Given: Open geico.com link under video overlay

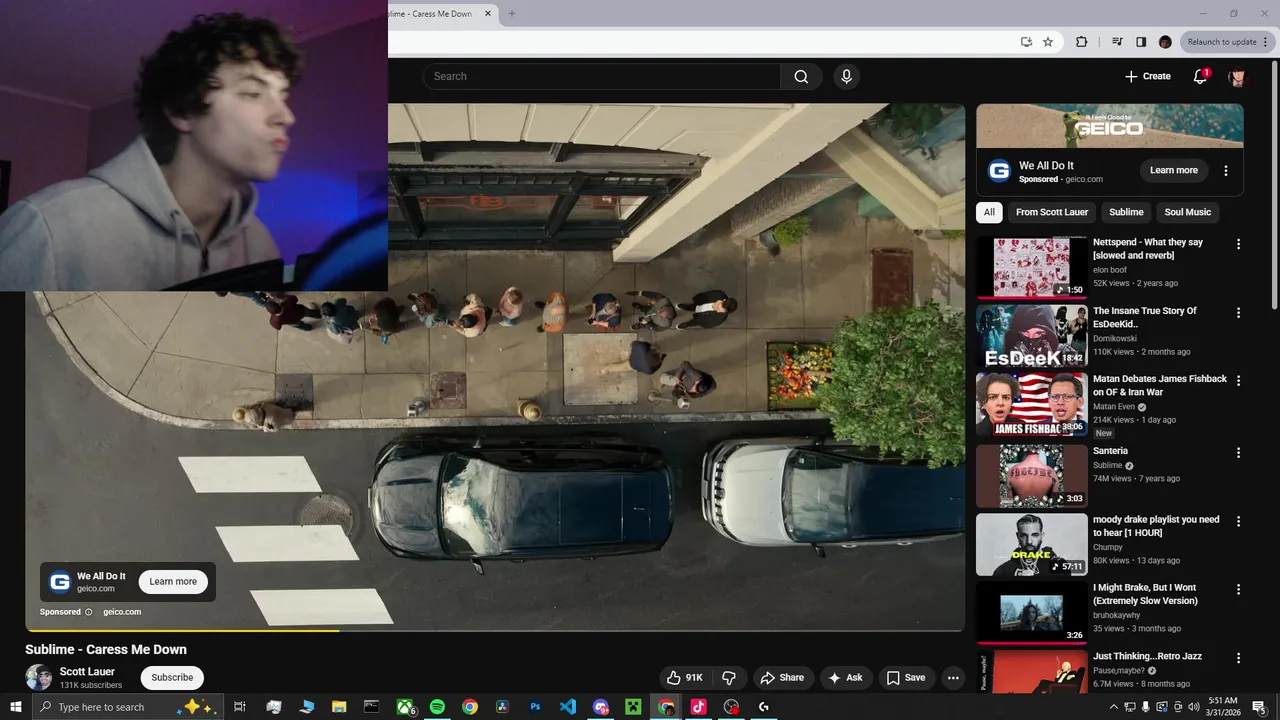Looking at the screenshot, I should click(122, 612).
